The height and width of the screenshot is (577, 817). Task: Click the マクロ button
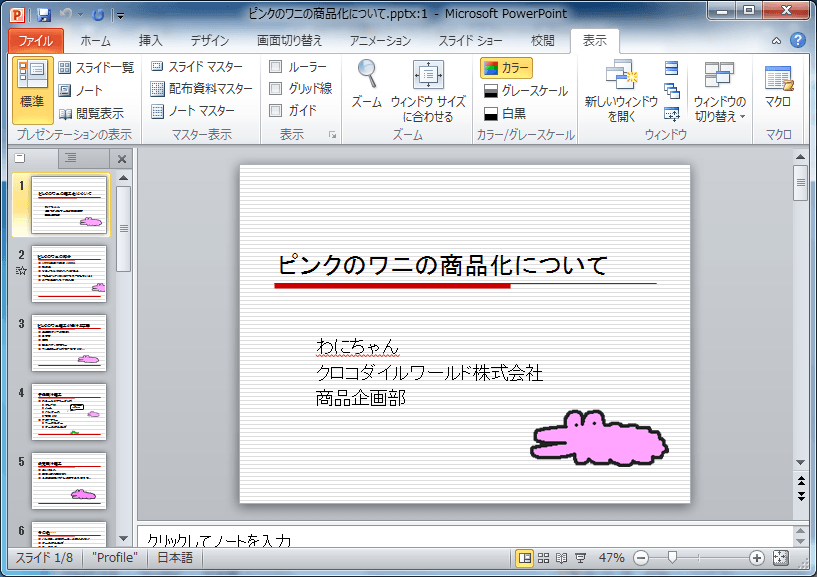tap(778, 85)
